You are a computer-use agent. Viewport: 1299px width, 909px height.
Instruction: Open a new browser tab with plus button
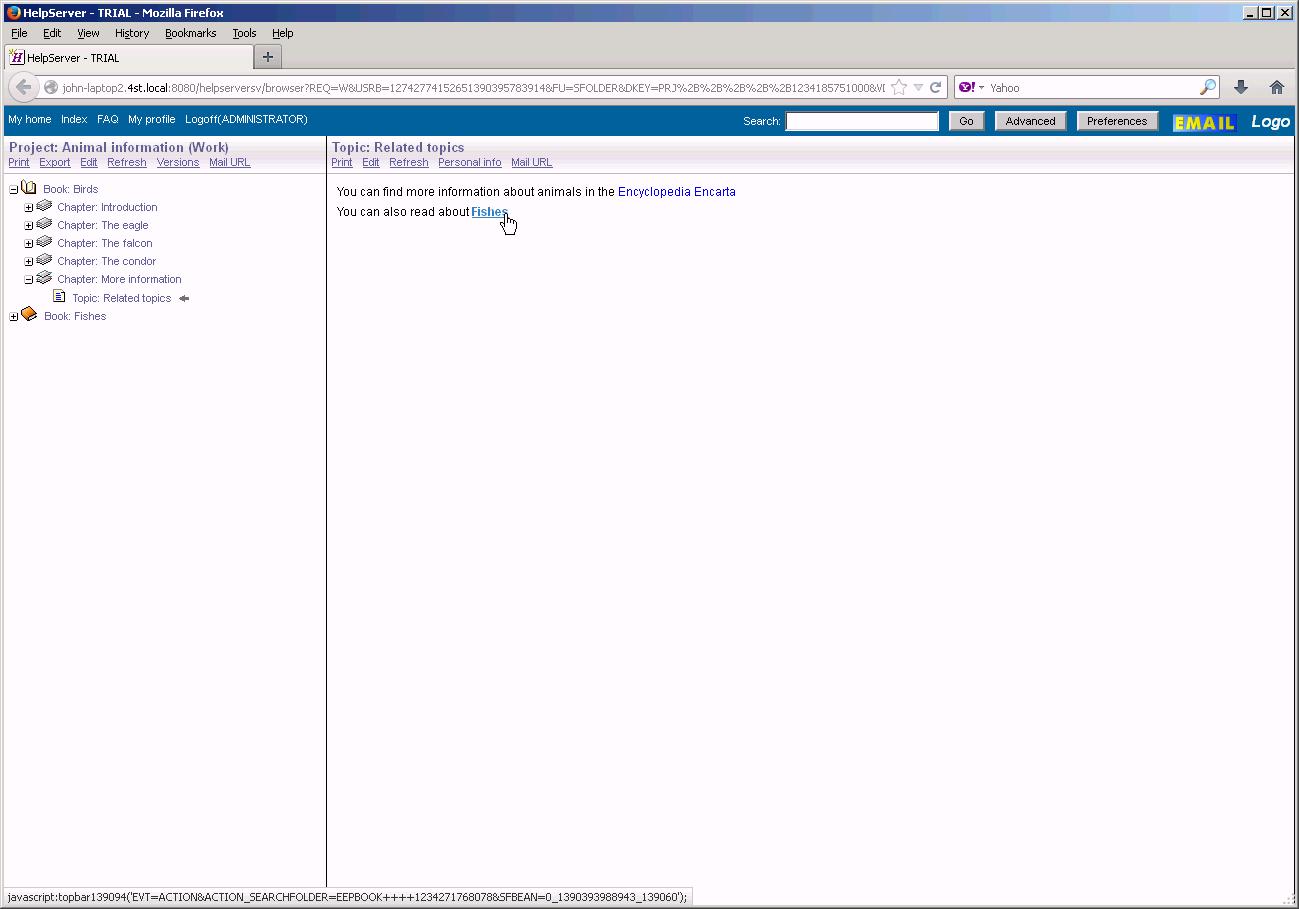[x=267, y=57]
